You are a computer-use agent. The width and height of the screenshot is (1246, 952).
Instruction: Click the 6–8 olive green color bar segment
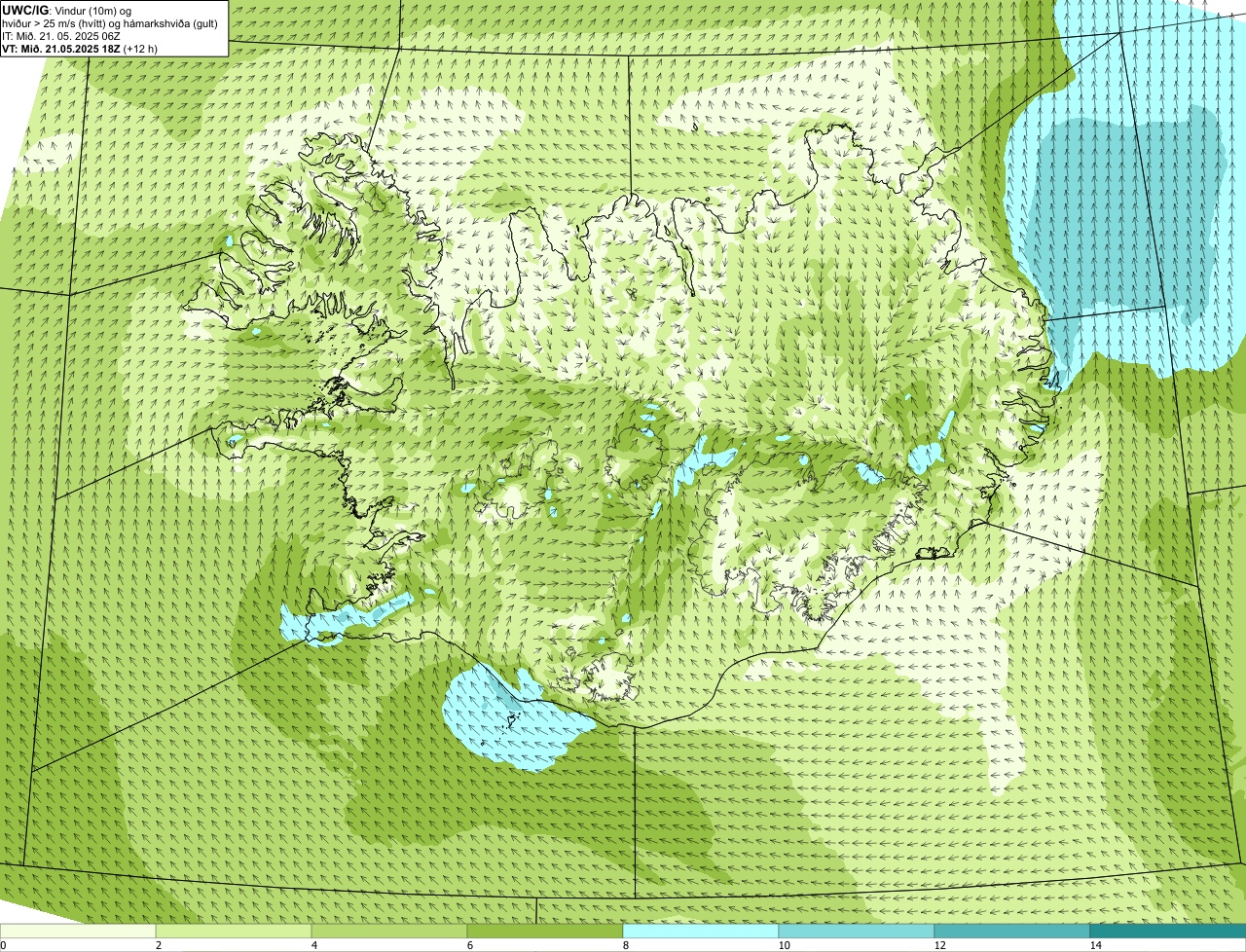click(x=545, y=932)
